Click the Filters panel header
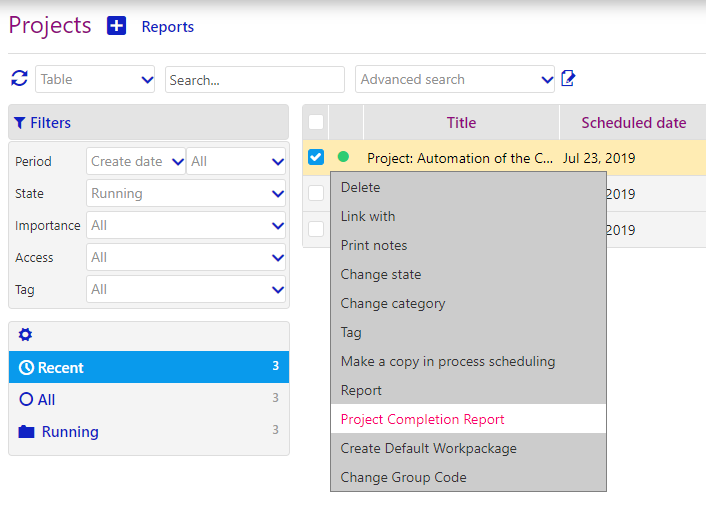706x505 pixels. pos(149,122)
